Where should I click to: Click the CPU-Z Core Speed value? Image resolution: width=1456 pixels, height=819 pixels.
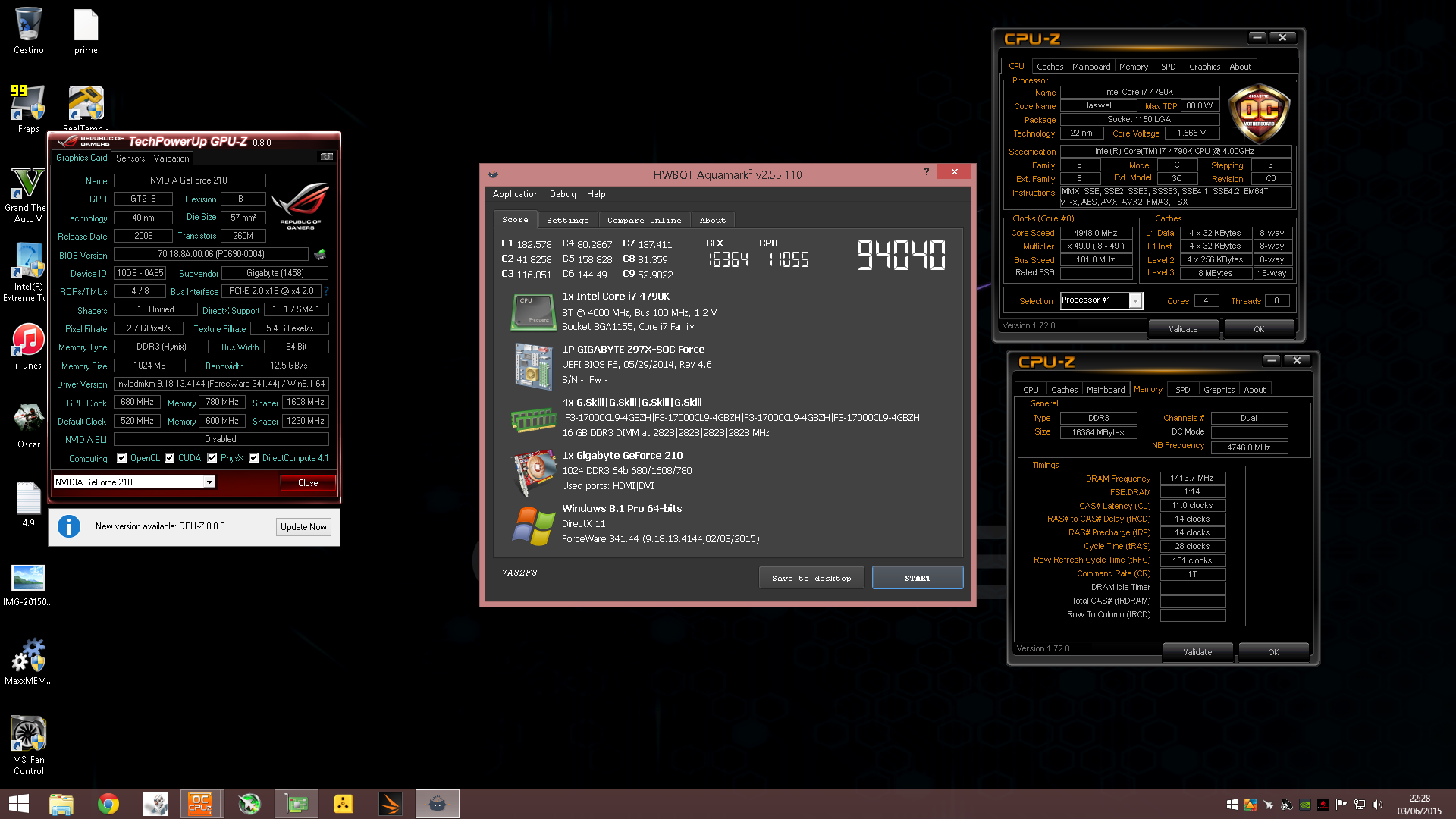tap(1096, 233)
